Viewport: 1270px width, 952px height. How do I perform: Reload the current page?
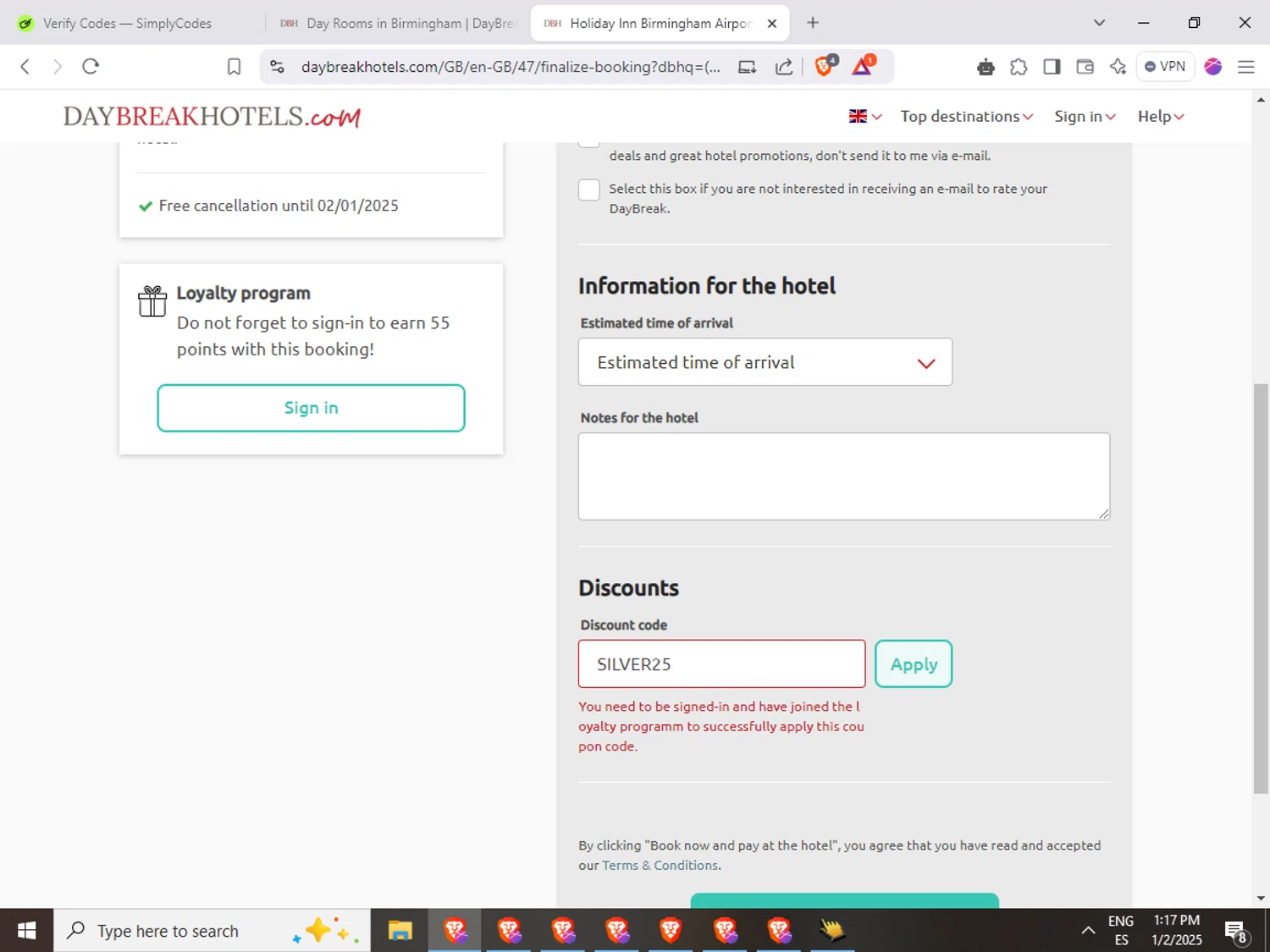pyautogui.click(x=91, y=66)
